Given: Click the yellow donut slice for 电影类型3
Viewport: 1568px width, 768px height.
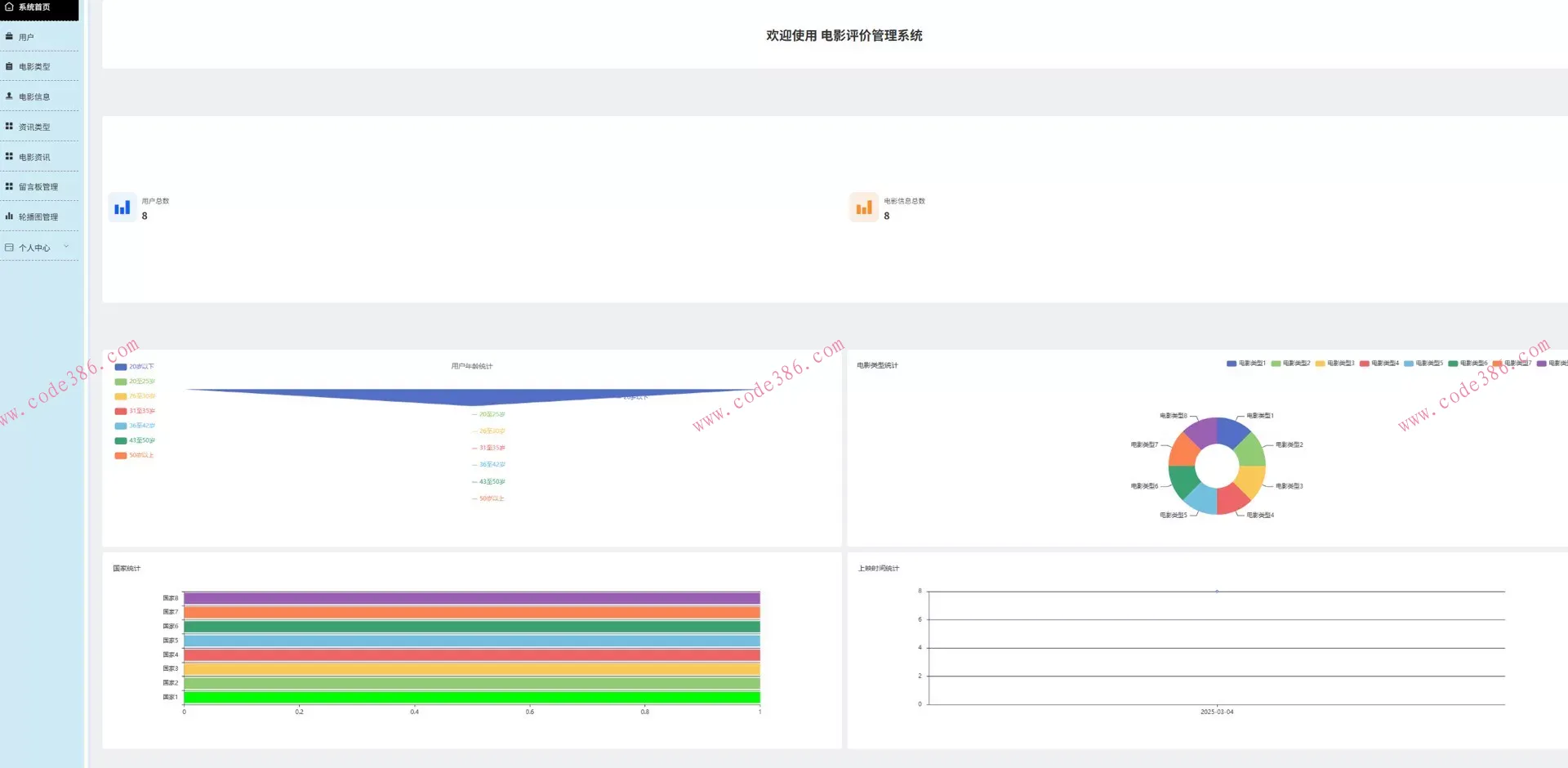Looking at the screenshot, I should [1252, 480].
